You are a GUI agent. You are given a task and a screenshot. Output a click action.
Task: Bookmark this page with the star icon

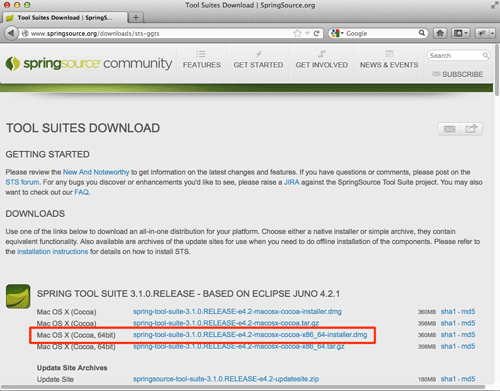tap(297, 33)
